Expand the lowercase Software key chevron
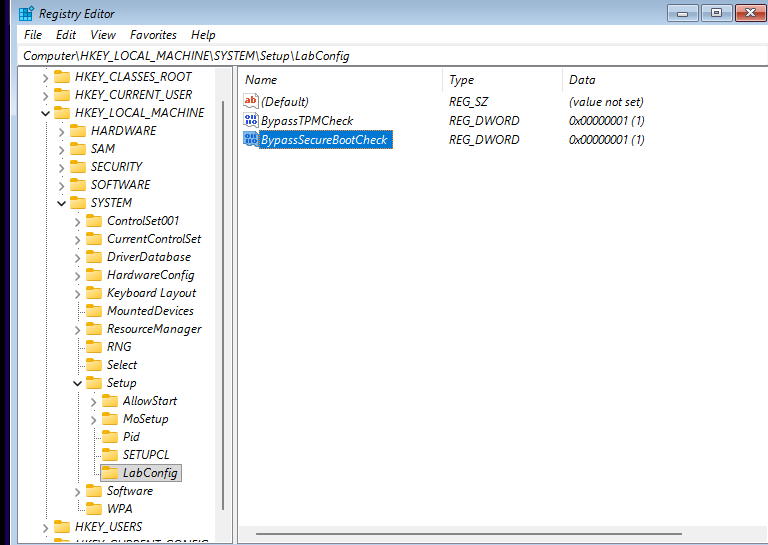Viewport: 768px width, 545px height. [x=77, y=492]
